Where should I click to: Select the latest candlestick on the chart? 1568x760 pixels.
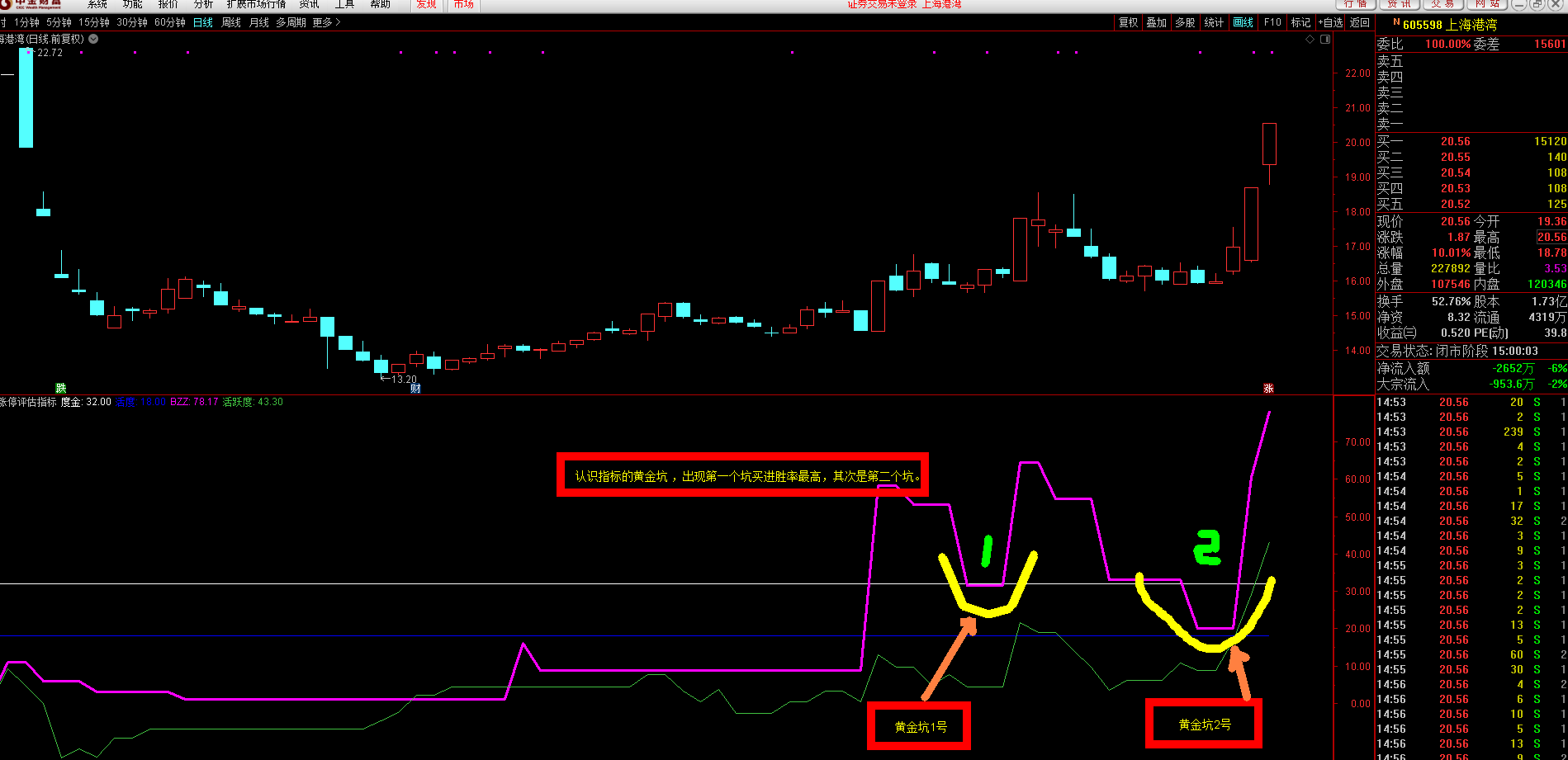[1269, 145]
